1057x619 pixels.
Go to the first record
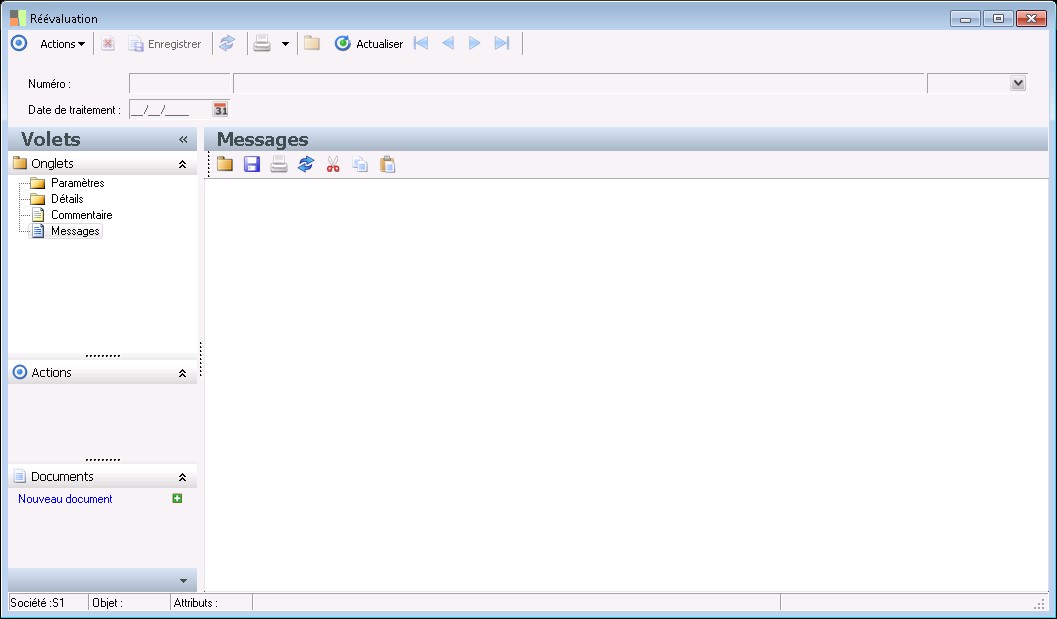click(x=421, y=43)
